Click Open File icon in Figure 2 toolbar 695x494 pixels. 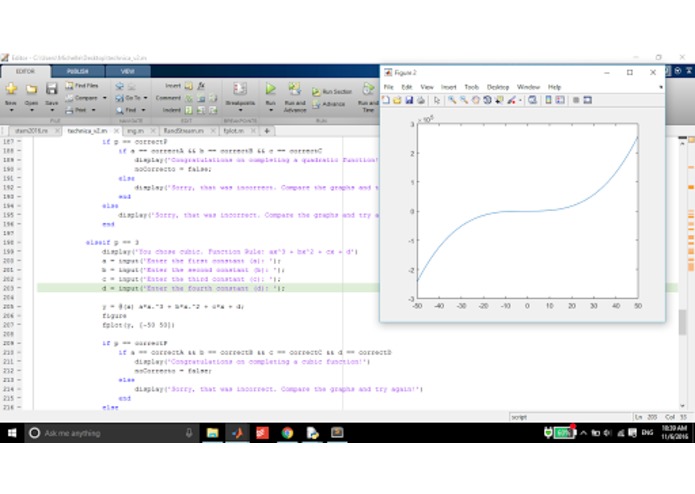point(397,100)
